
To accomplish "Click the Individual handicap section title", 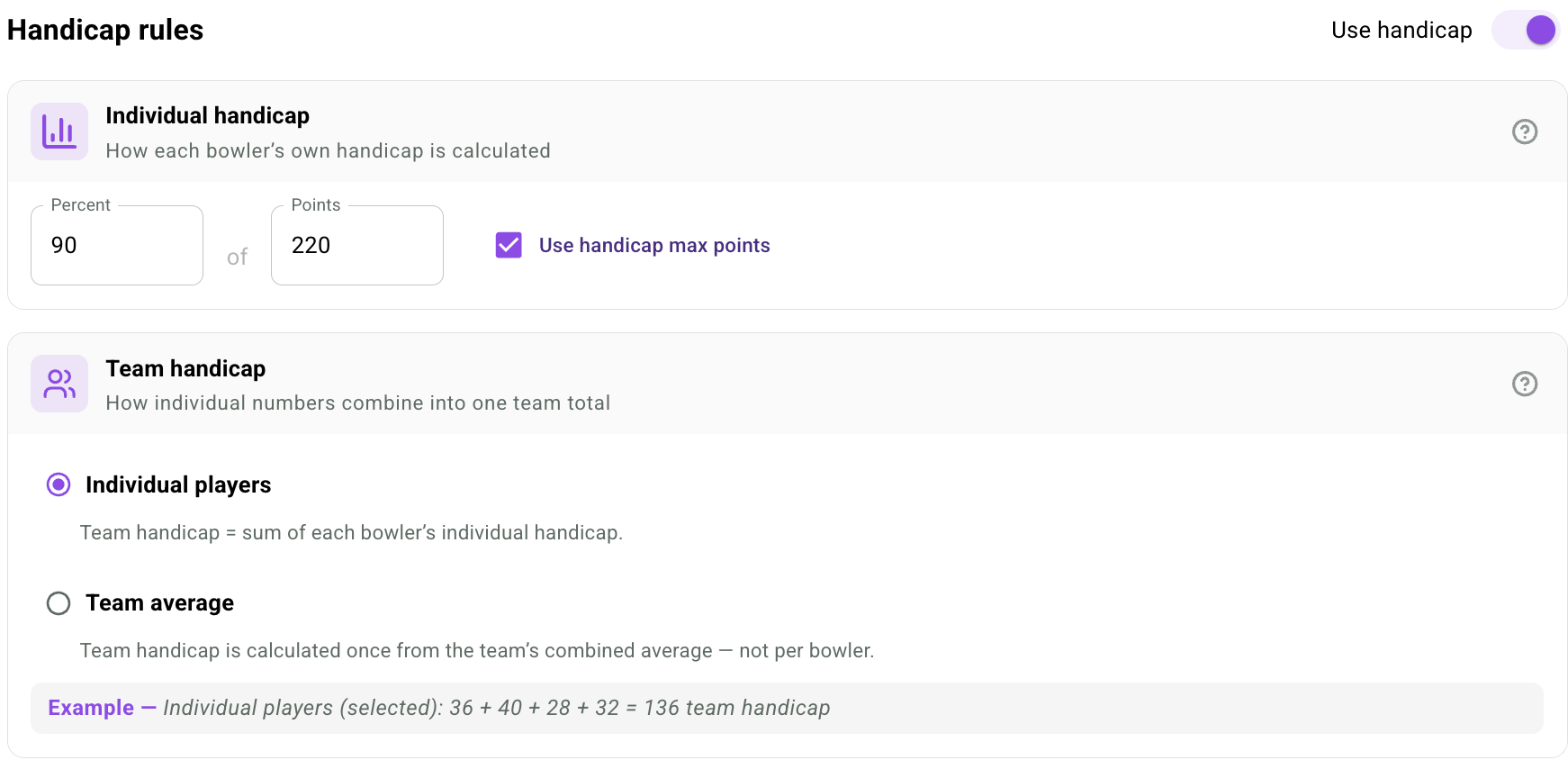I will 207,115.
